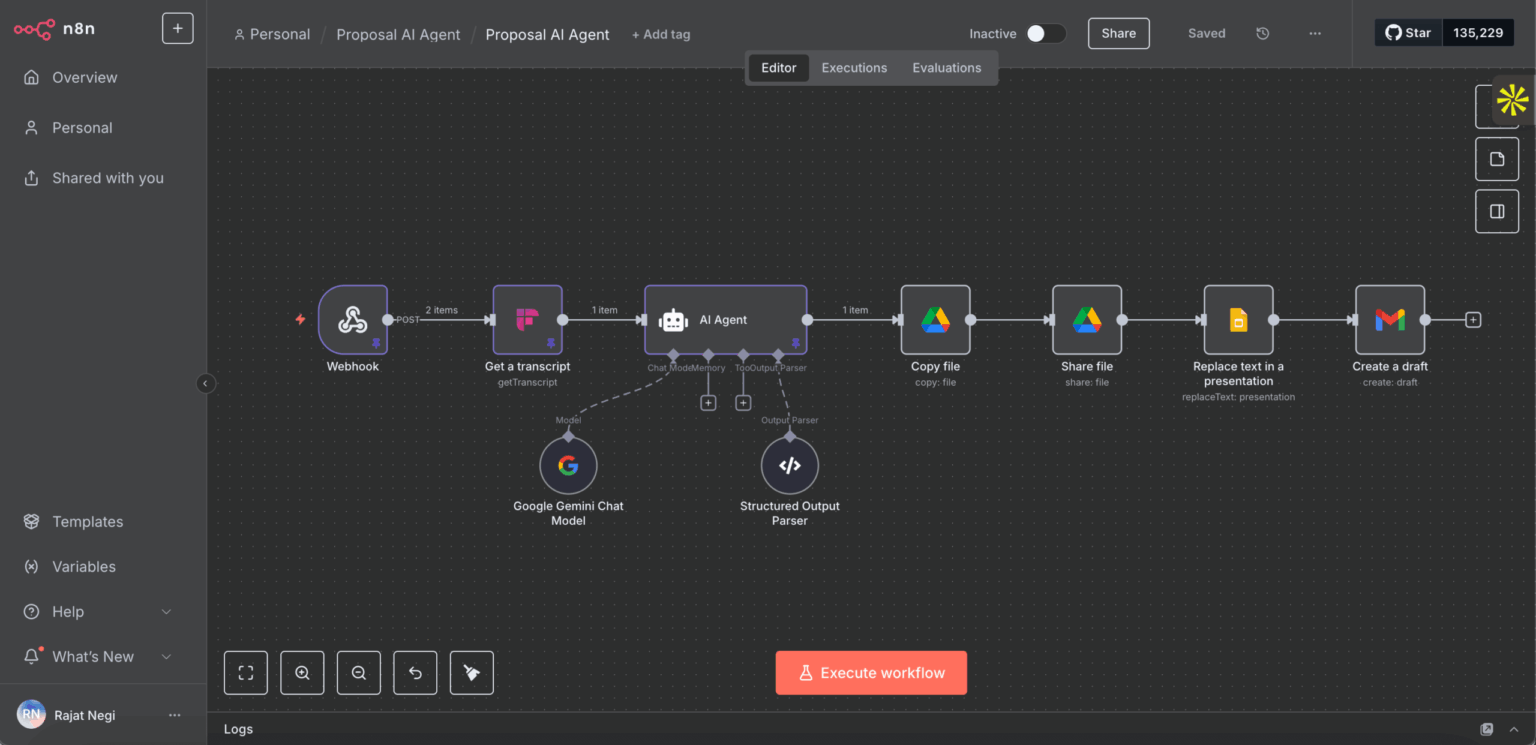
Task: Switch to the Executions tab
Action: (854, 68)
